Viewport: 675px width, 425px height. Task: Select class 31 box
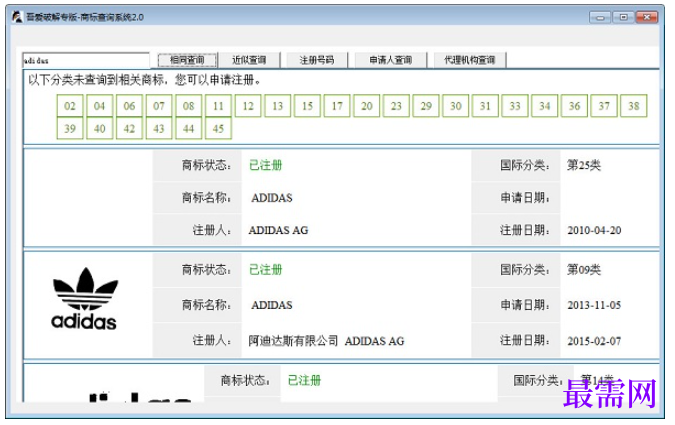[485, 106]
